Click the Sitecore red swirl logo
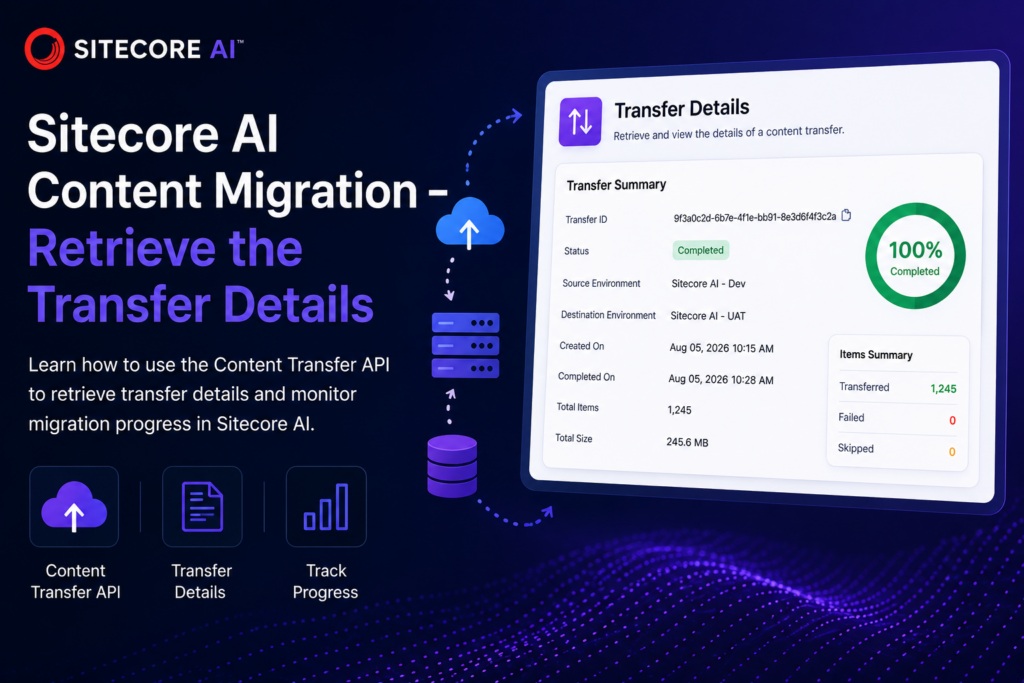Screen dimensions: 1024x683 44,48
